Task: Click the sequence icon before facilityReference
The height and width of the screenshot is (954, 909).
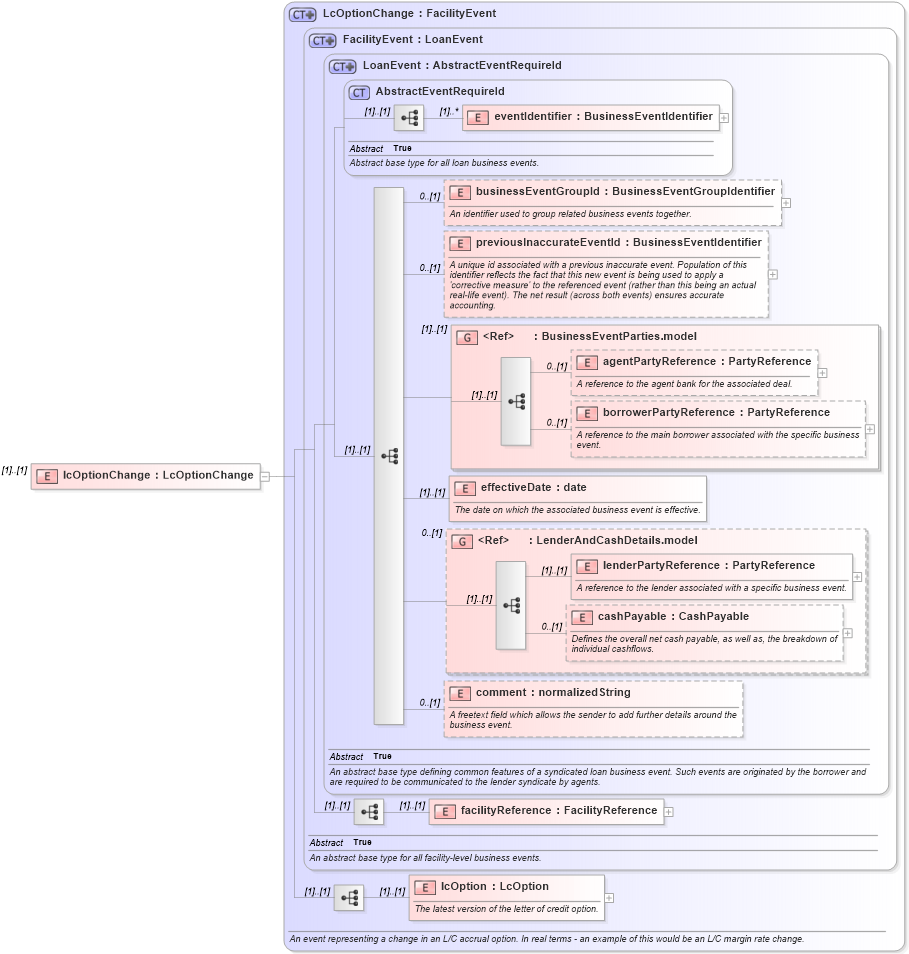Action: 368,811
